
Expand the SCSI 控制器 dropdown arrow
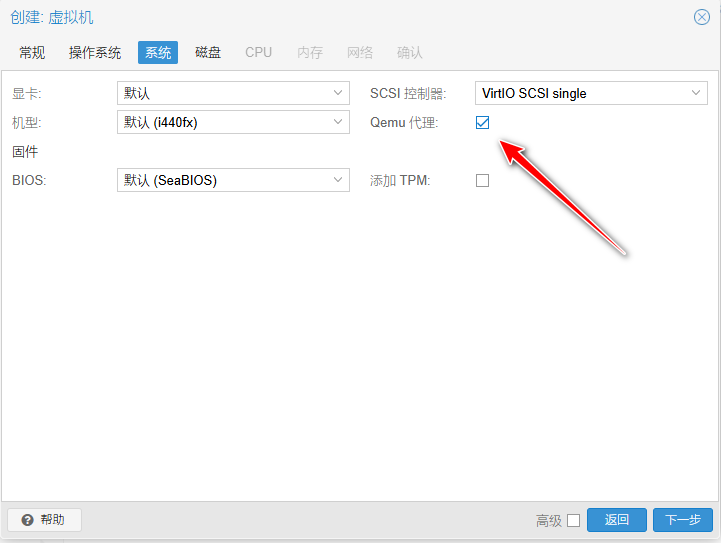[696, 93]
